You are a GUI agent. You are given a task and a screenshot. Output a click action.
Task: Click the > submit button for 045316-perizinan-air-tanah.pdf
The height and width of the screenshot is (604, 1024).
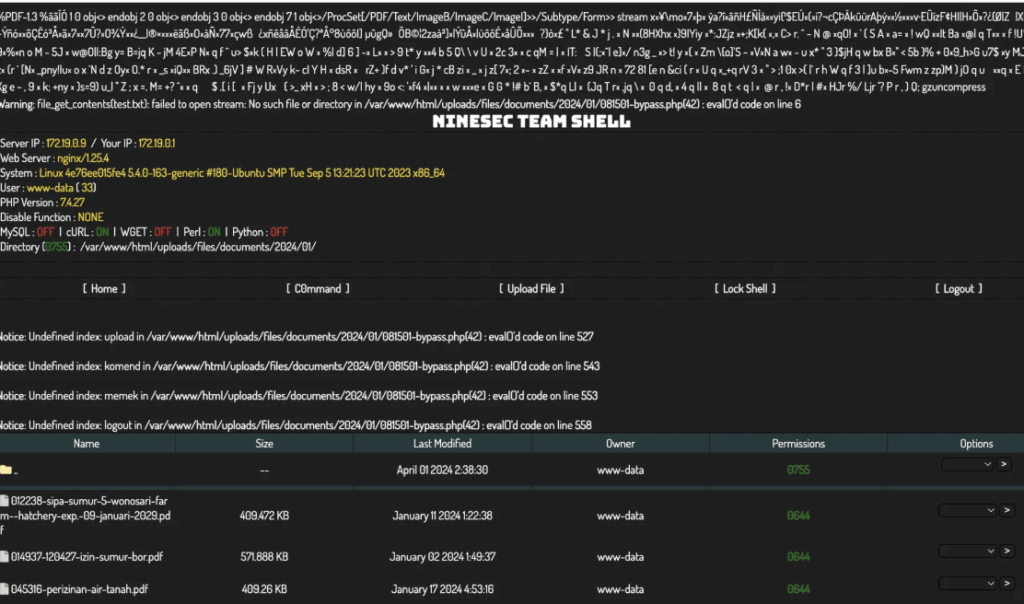(x=1007, y=583)
